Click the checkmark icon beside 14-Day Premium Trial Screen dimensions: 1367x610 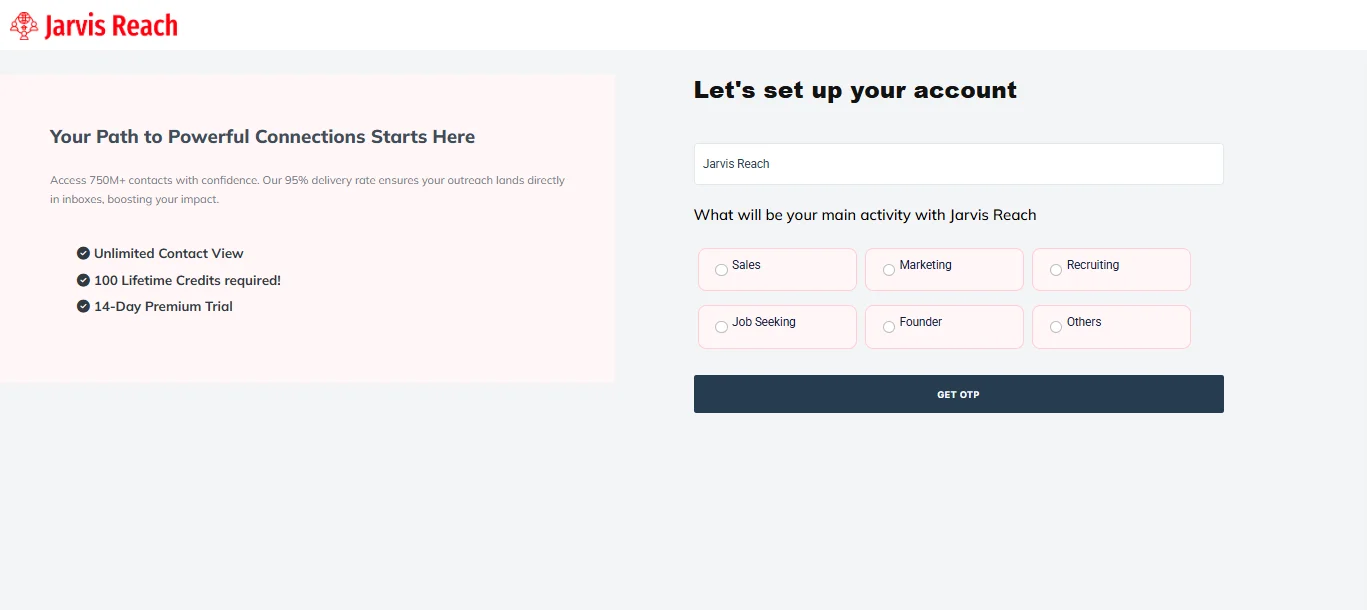(83, 306)
